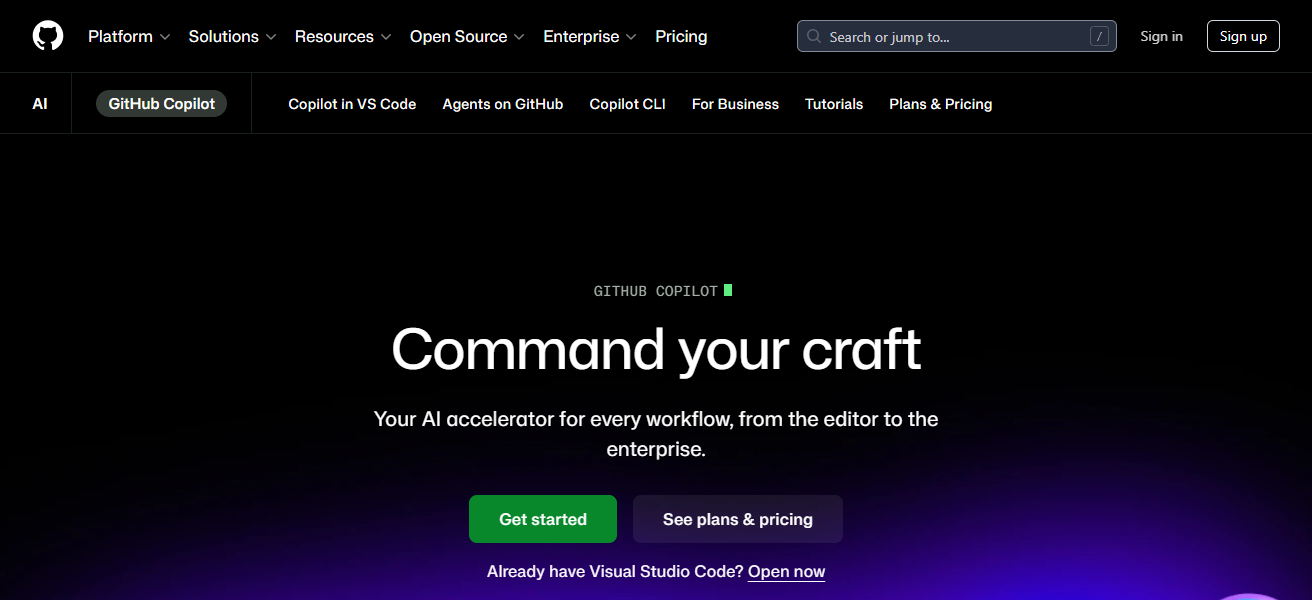Viewport: 1312px width, 600px height.
Task: Select the GitHub Copilot pill
Action: [162, 104]
